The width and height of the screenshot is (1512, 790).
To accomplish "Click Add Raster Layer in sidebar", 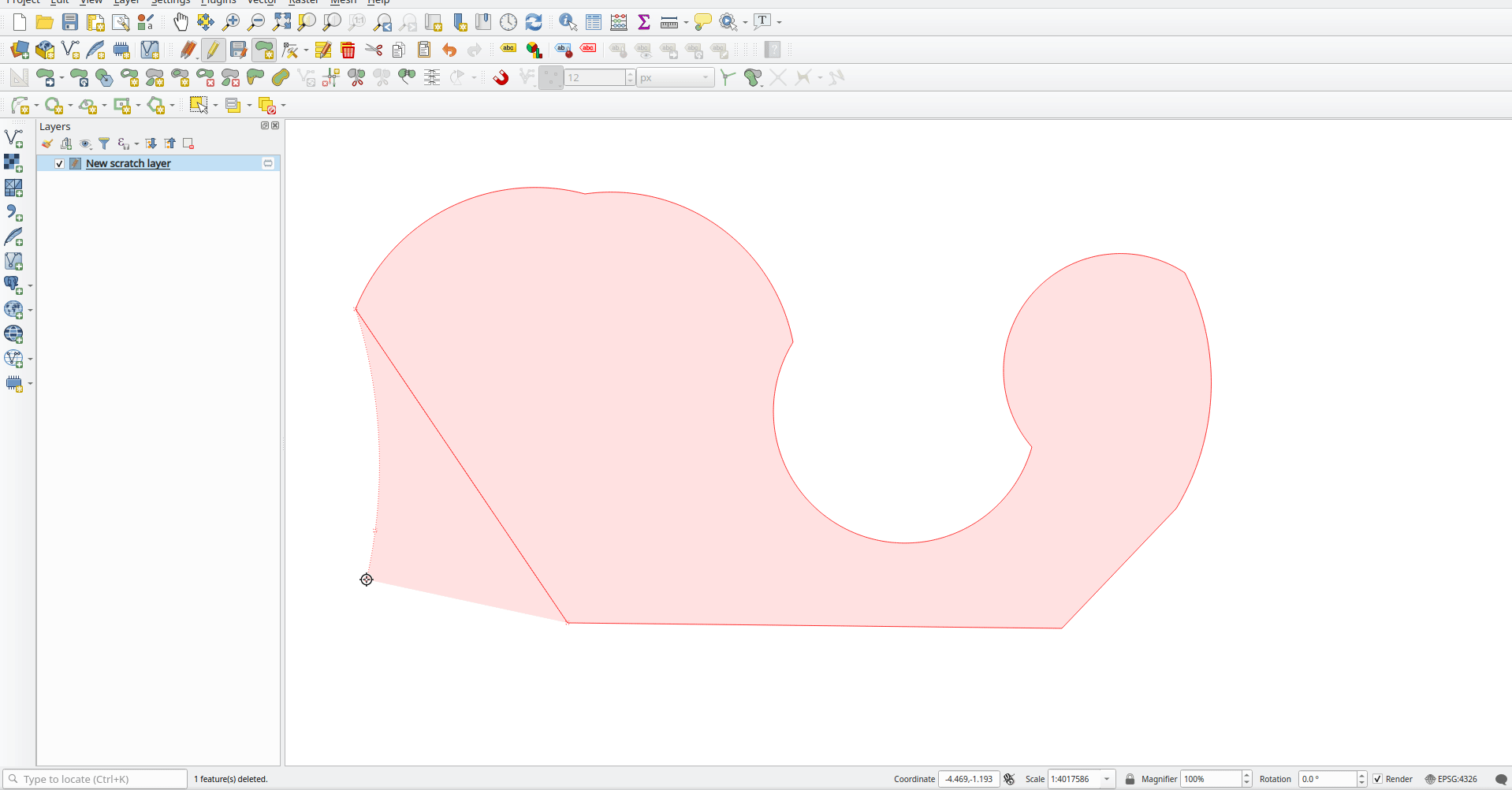I will (x=13, y=163).
